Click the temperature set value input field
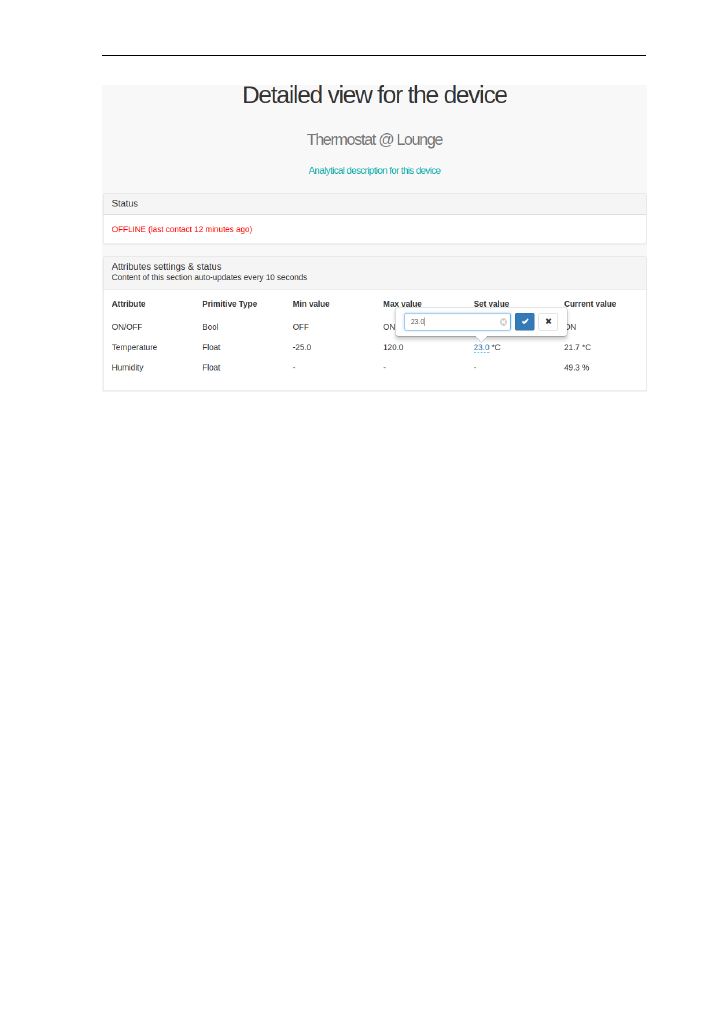The image size is (714, 1010). click(x=452, y=322)
